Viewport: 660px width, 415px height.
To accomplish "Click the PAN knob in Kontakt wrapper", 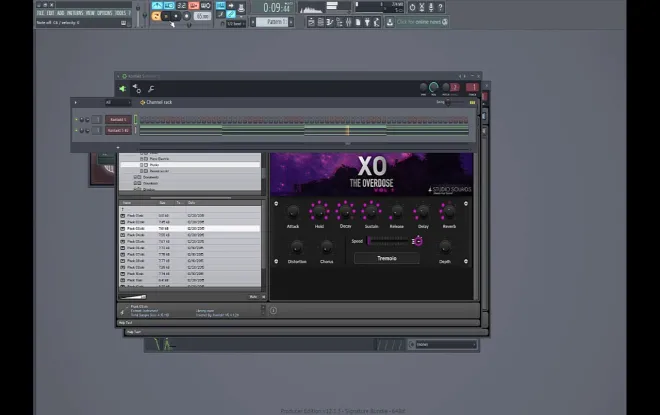I will click(423, 88).
